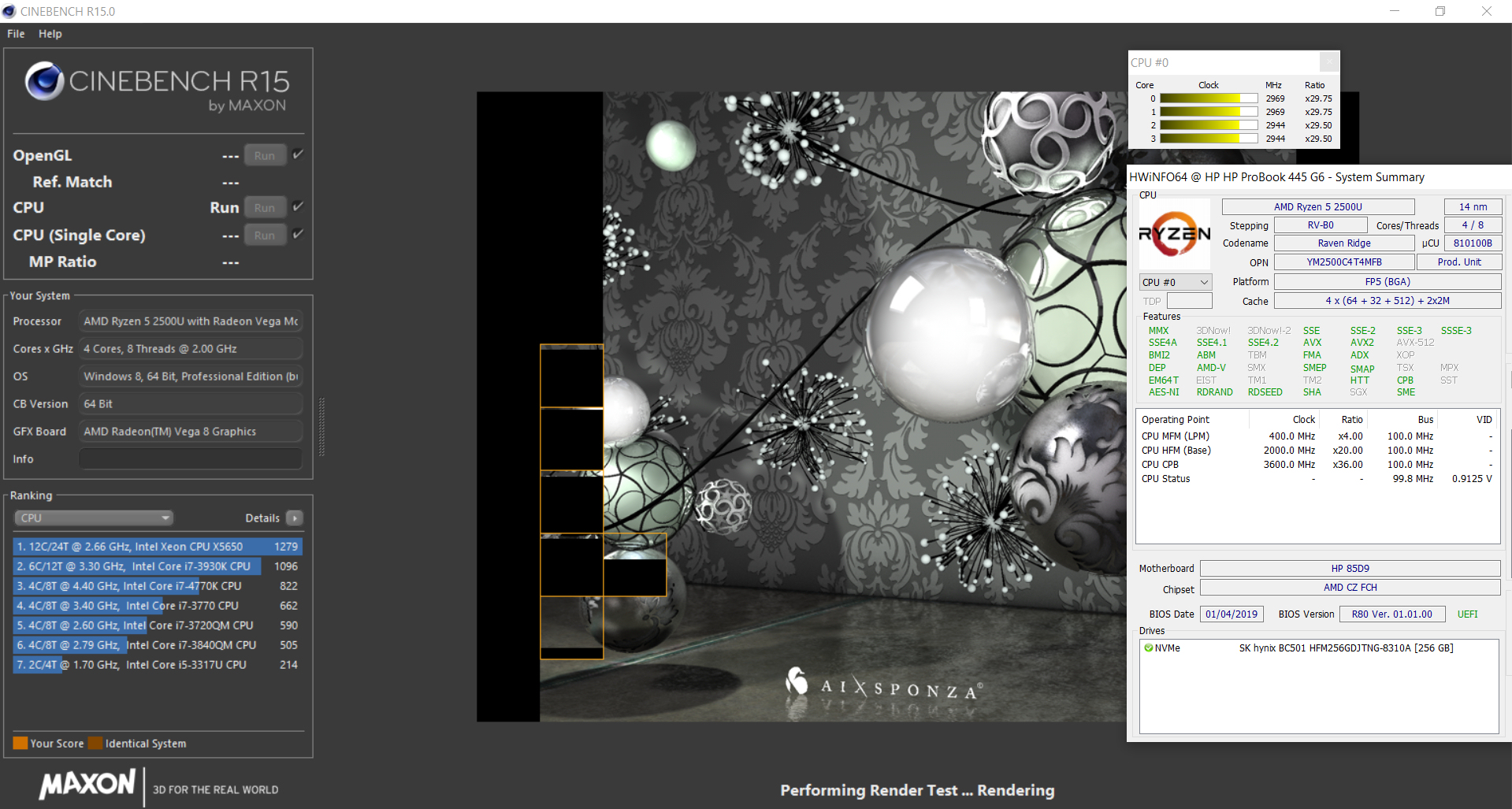
Task: Select ranking entry Intel Xeon CPU X5650
Action: click(158, 546)
